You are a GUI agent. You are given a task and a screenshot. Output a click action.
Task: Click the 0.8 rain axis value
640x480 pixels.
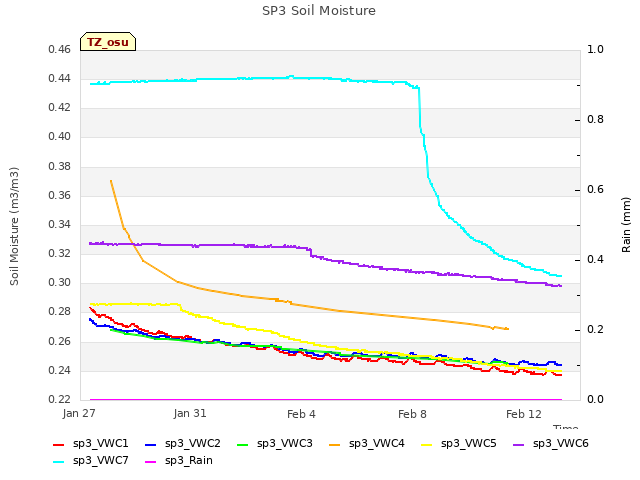coord(595,120)
